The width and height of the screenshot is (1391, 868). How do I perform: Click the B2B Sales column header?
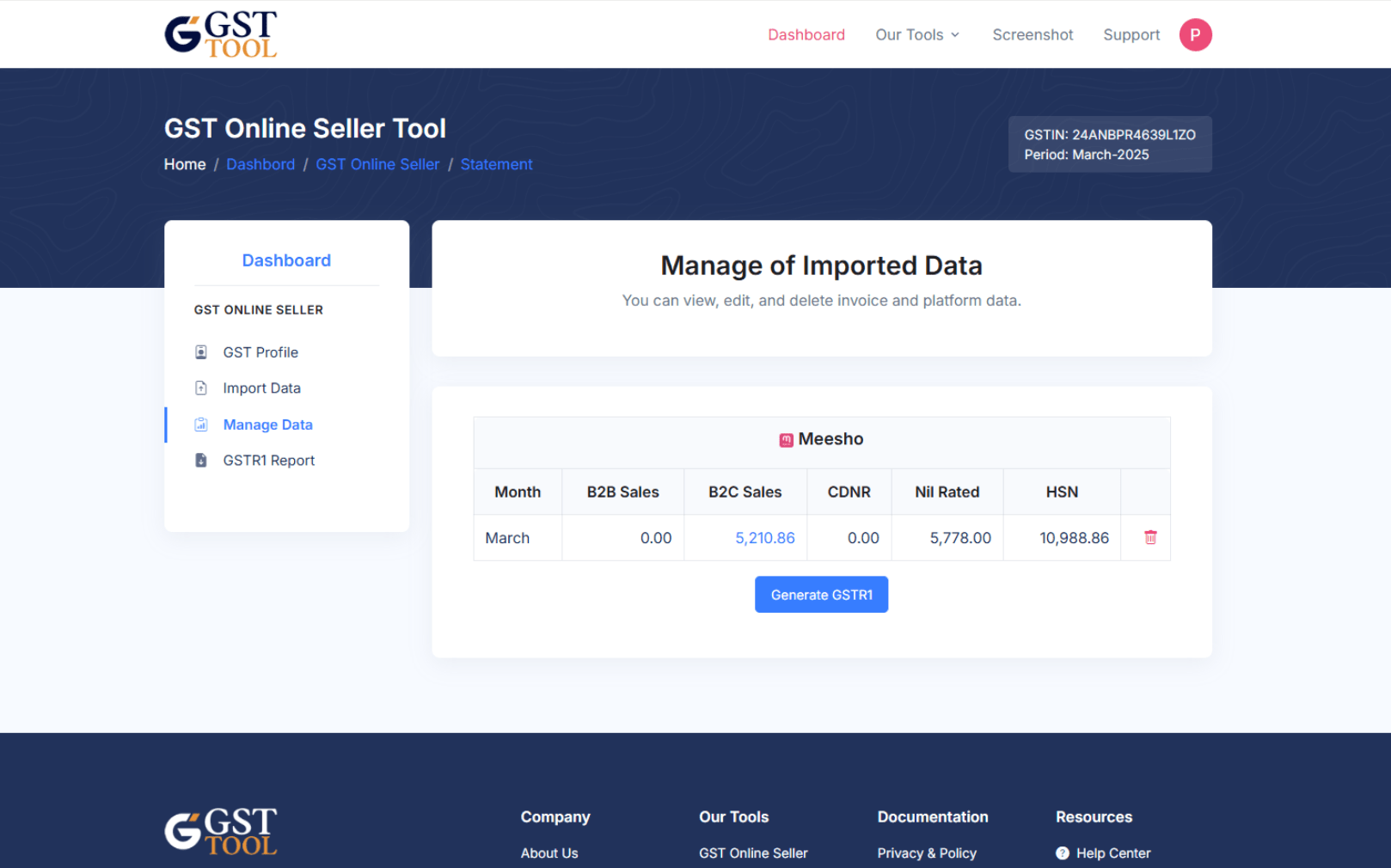[x=622, y=492]
